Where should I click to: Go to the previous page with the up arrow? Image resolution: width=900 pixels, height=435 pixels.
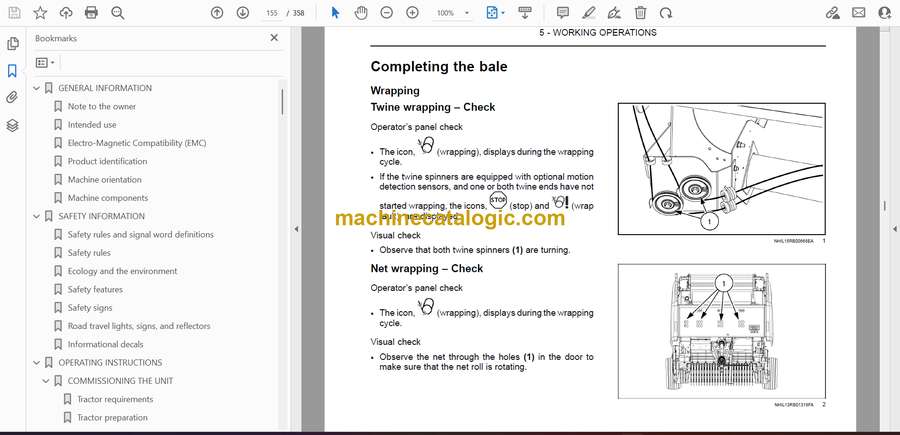(x=217, y=13)
